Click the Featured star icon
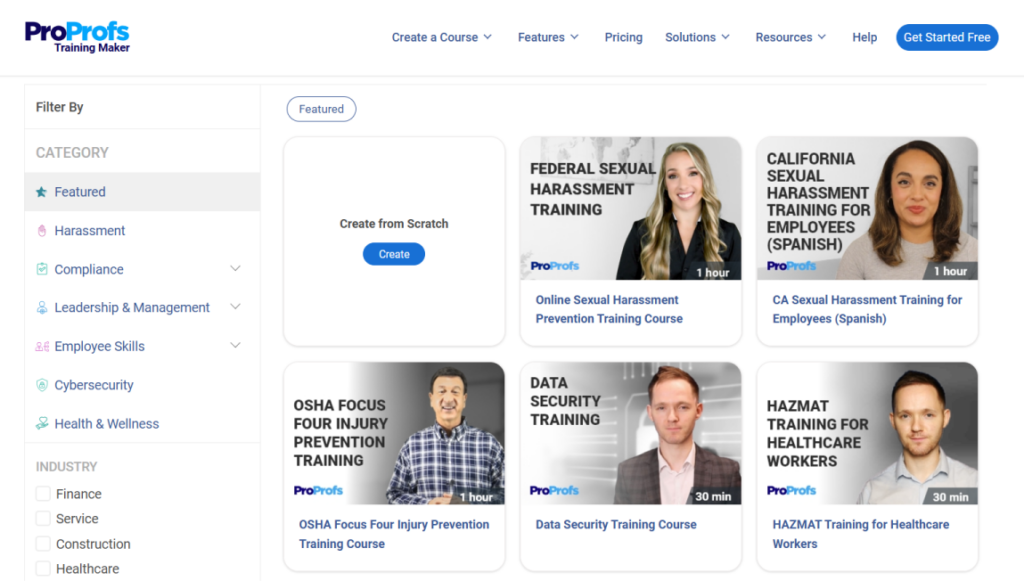Screen dimensions: 1024x581 [x=41, y=192]
